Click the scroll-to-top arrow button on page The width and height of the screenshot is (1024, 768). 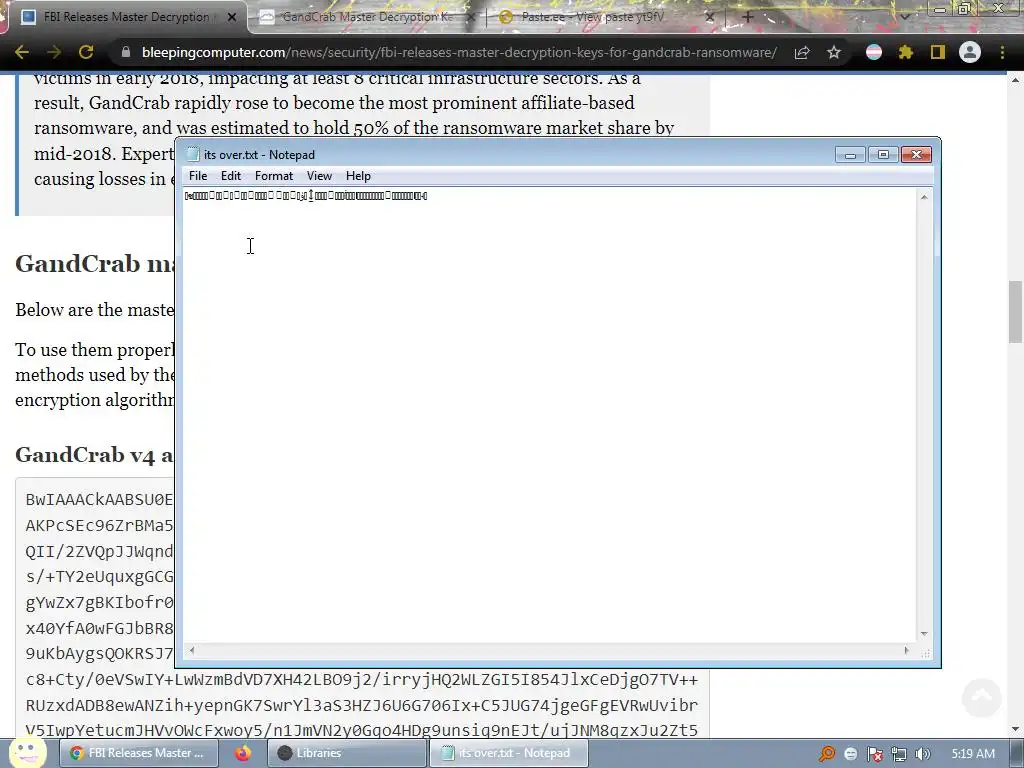pyautogui.click(x=982, y=697)
